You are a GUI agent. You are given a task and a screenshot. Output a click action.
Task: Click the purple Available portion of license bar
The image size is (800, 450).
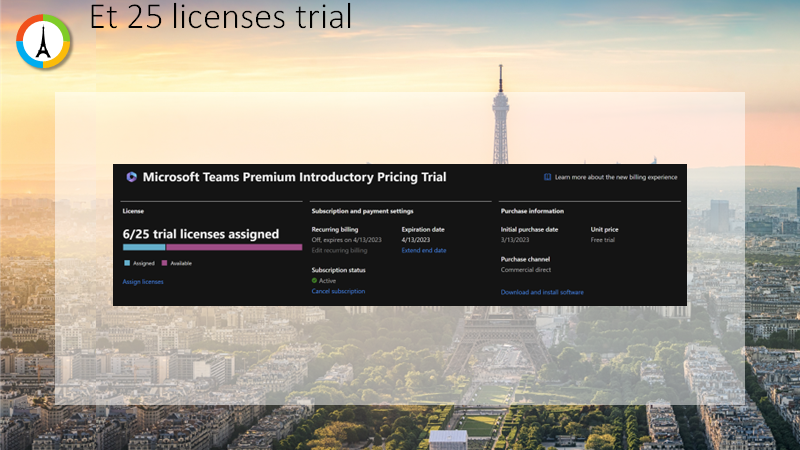234,247
